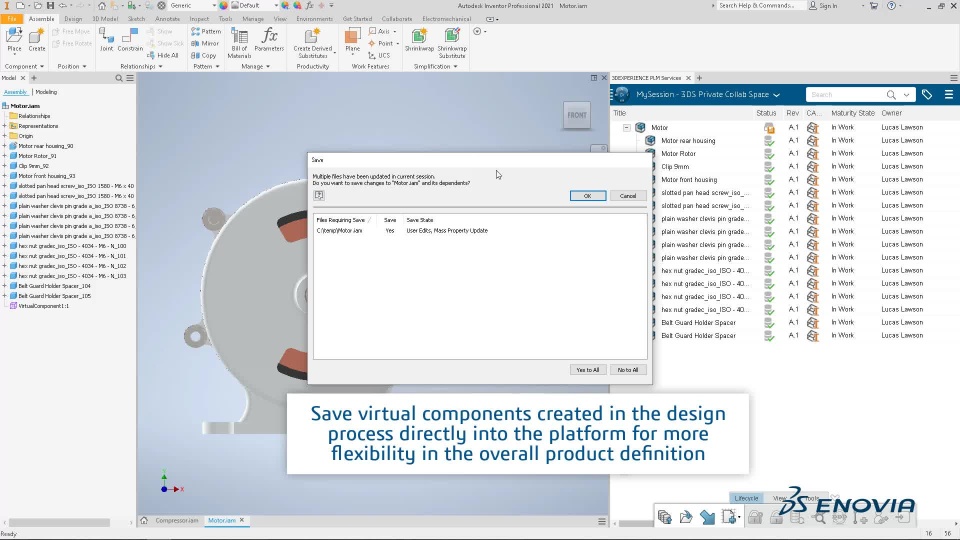
Task: Click the help icon in the Save dialog
Action: click(x=319, y=195)
